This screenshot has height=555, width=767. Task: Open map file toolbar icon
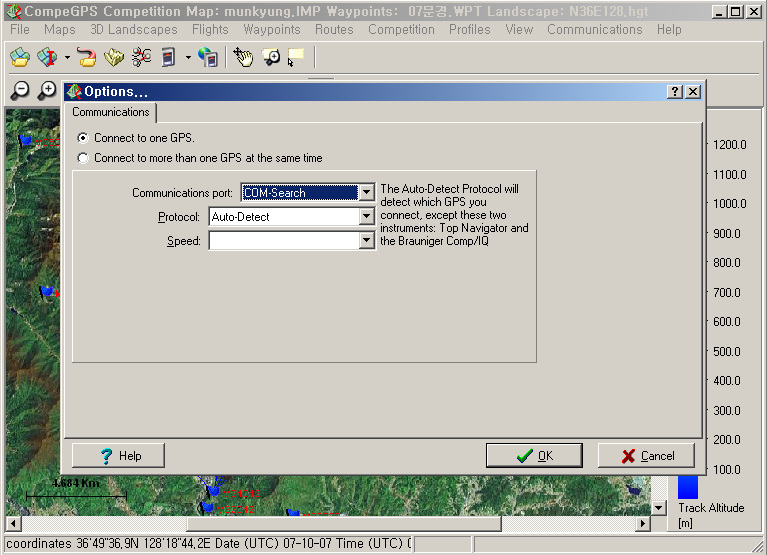point(20,57)
